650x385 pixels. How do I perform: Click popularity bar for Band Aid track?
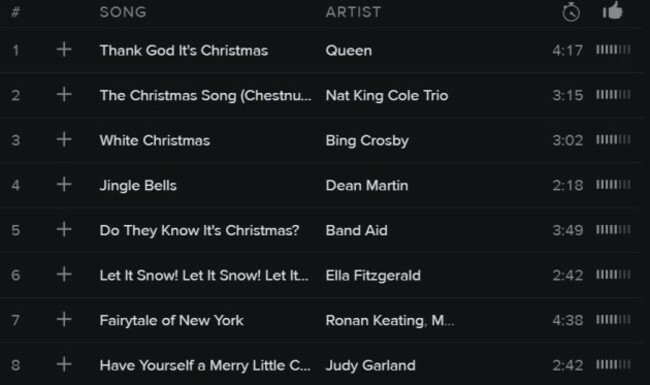tap(613, 230)
